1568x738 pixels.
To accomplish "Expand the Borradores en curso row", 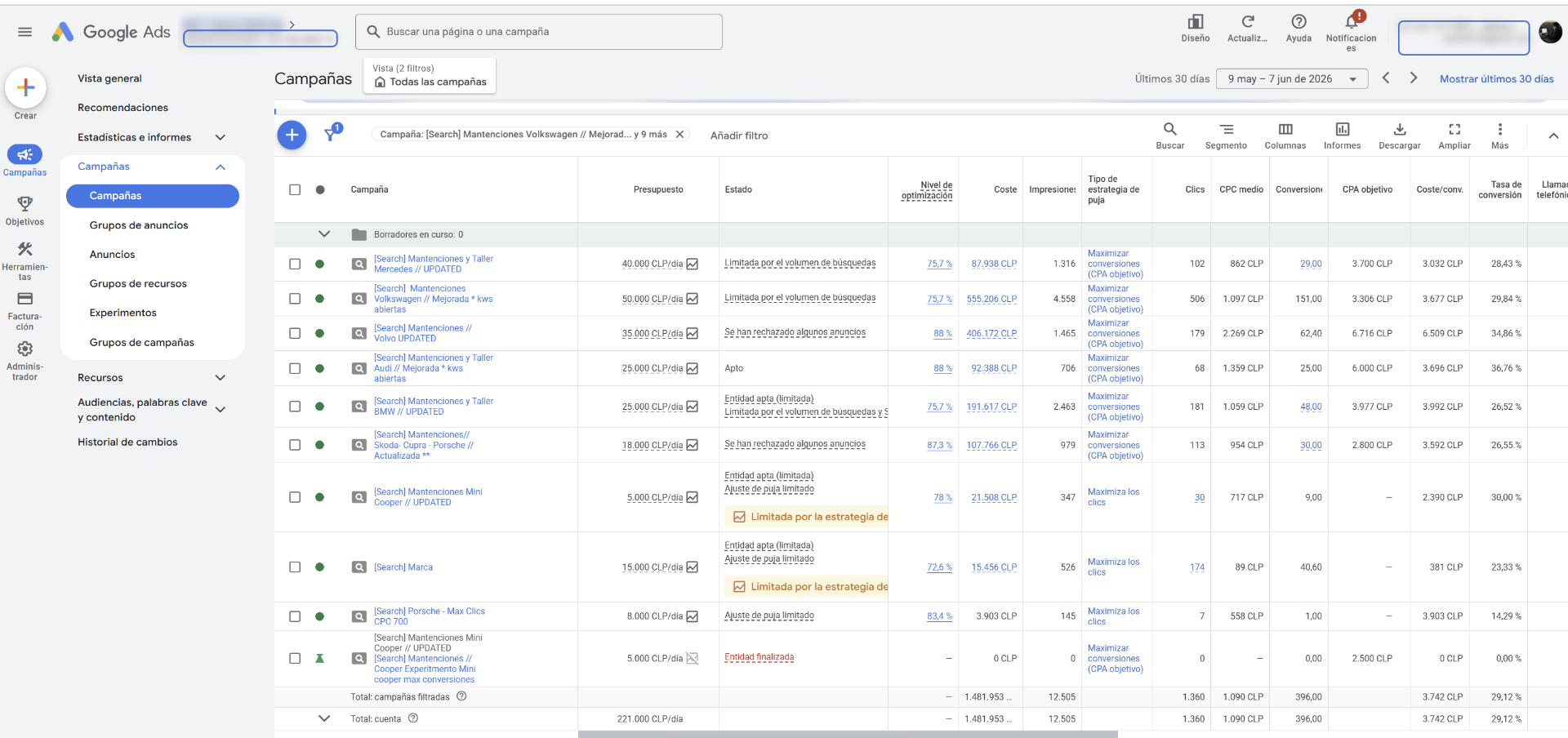I will (324, 234).
